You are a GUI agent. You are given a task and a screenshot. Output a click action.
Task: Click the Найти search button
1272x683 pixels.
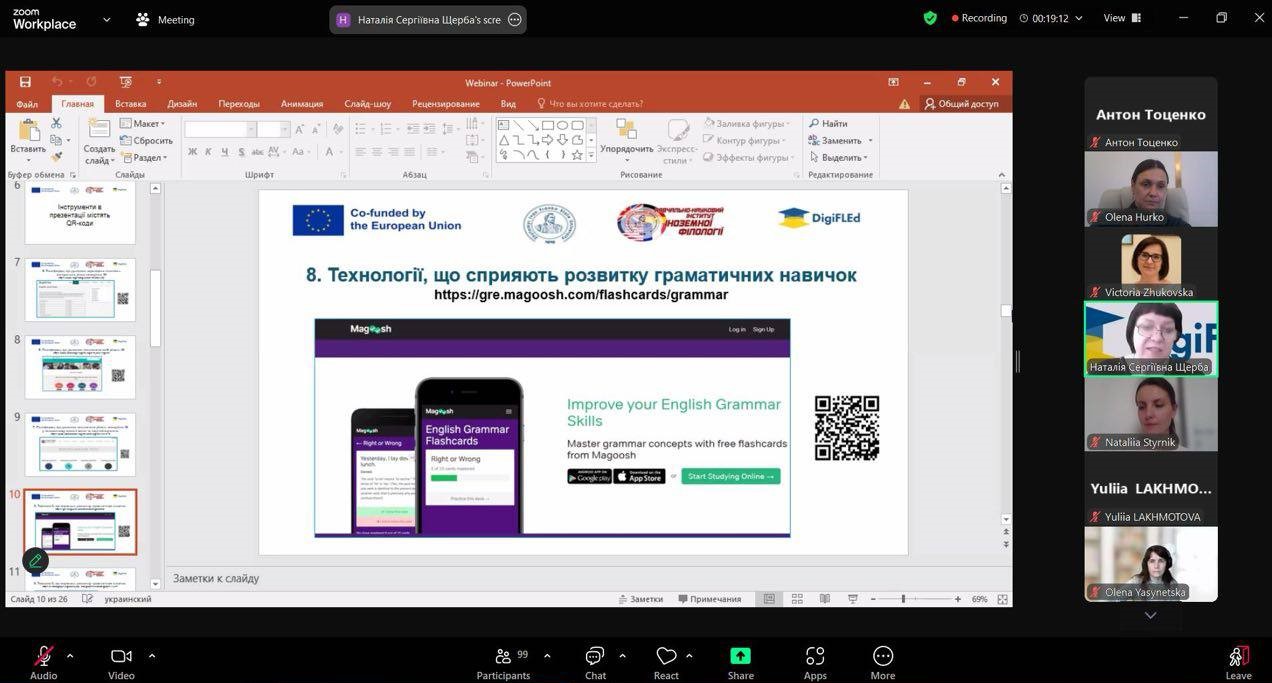829,124
